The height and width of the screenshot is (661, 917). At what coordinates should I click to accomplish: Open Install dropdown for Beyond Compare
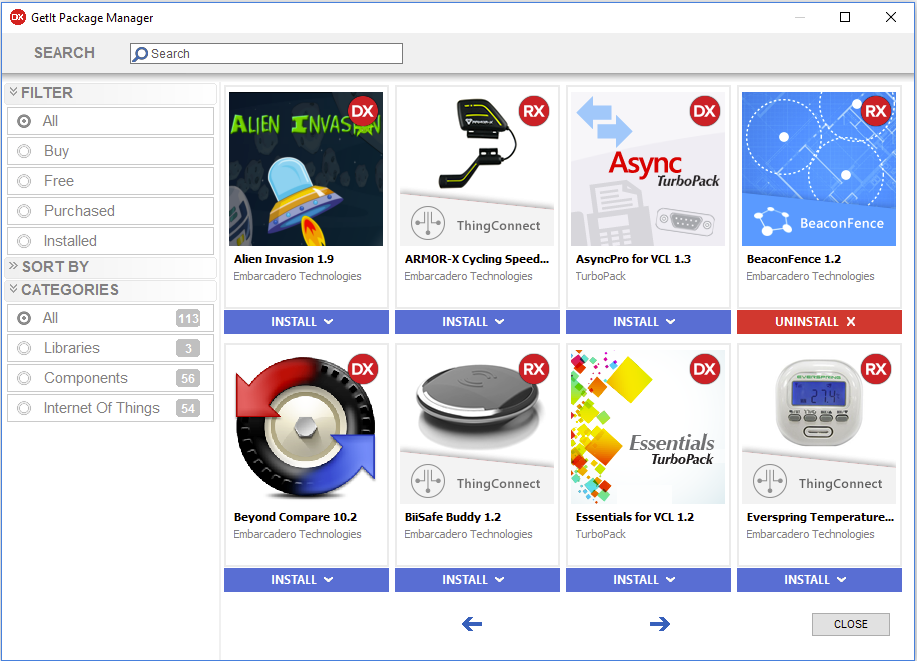coord(306,580)
